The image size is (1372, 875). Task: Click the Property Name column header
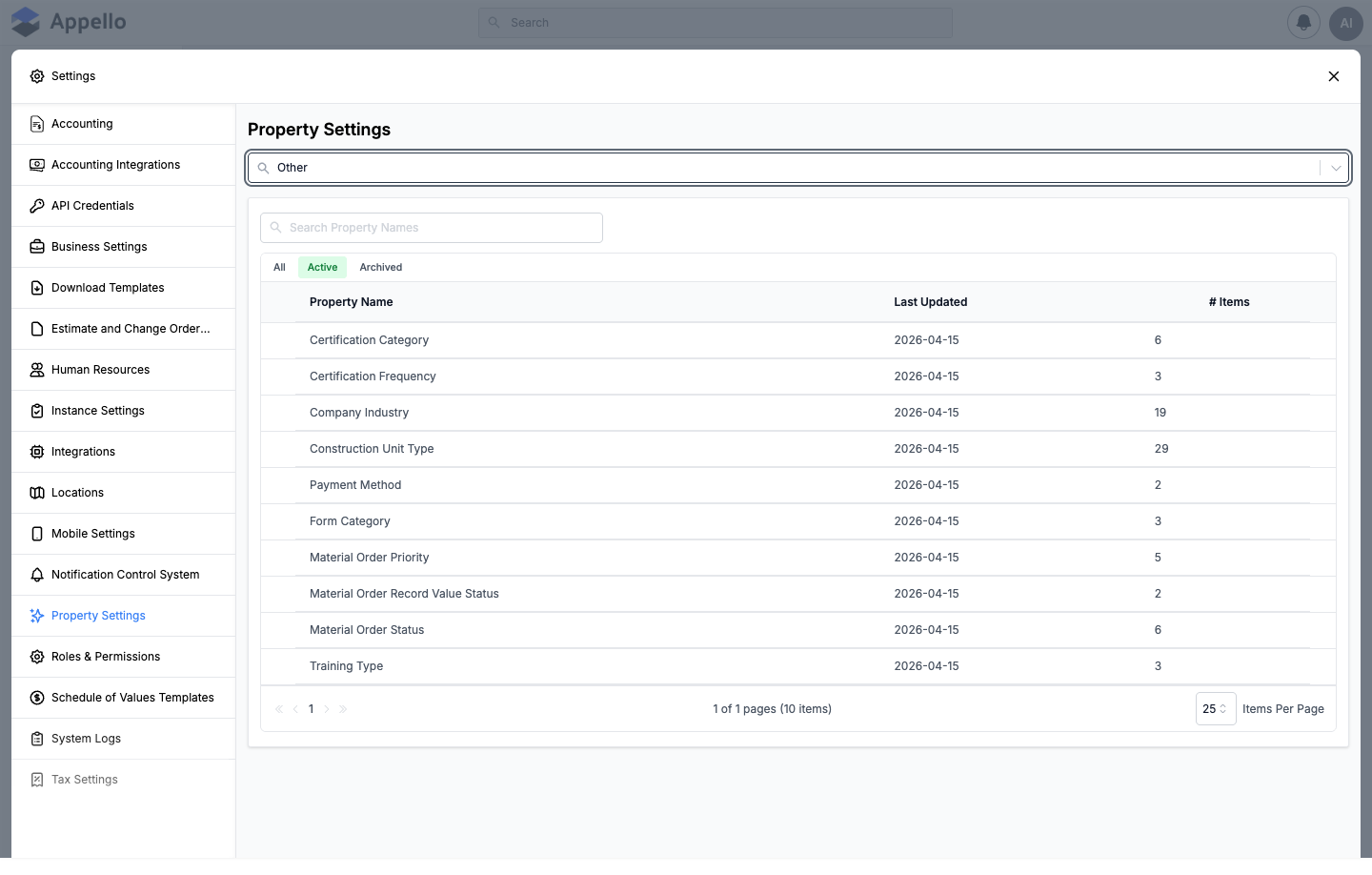click(351, 302)
